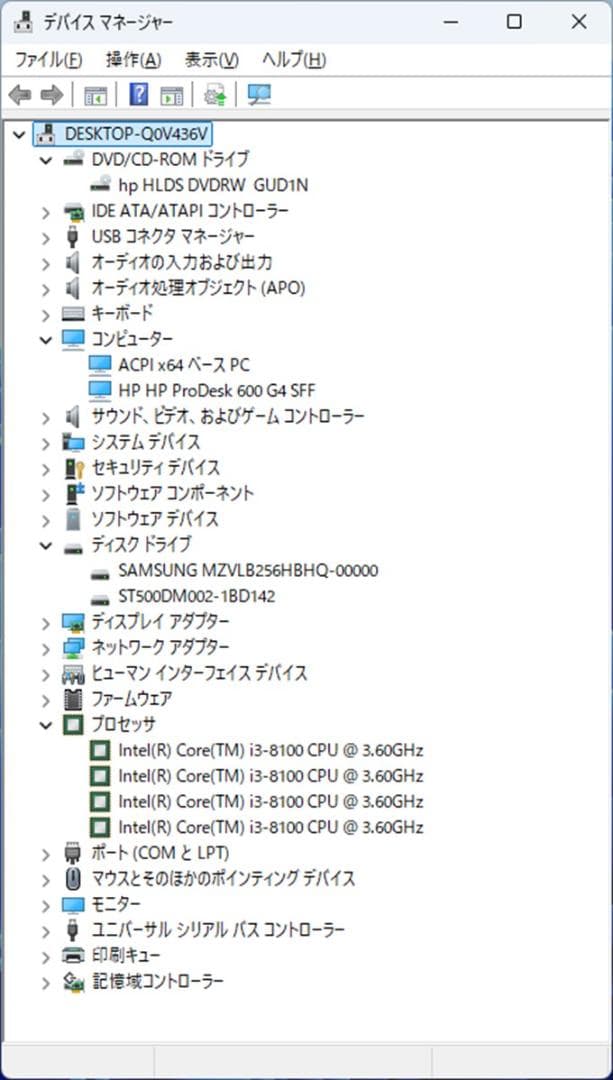Collapse the DVD/CD-ROM ドライブ category
Viewport: 613px width, 1080px height.
click(x=45, y=160)
